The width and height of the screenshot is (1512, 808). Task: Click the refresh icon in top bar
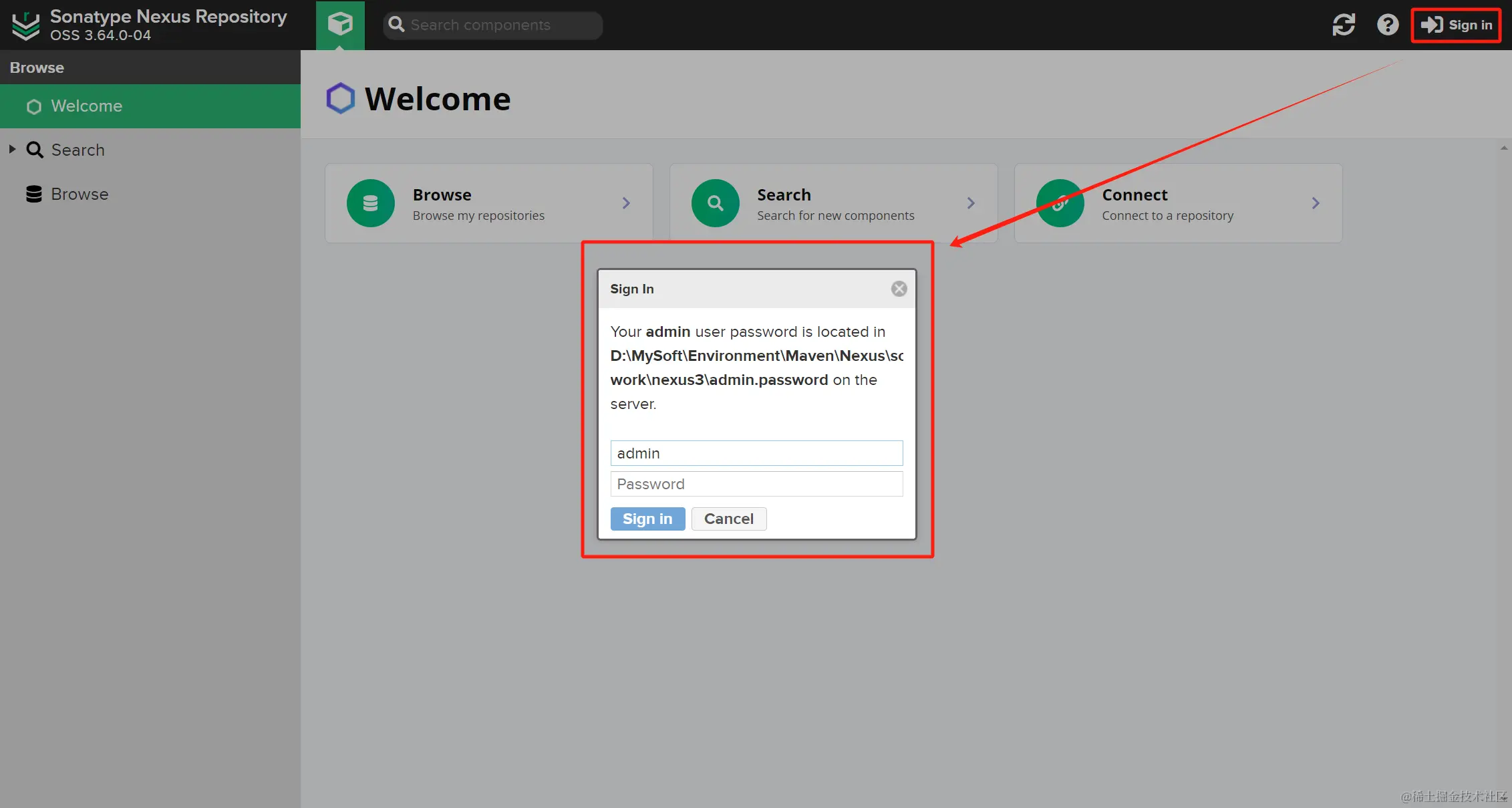tap(1344, 25)
